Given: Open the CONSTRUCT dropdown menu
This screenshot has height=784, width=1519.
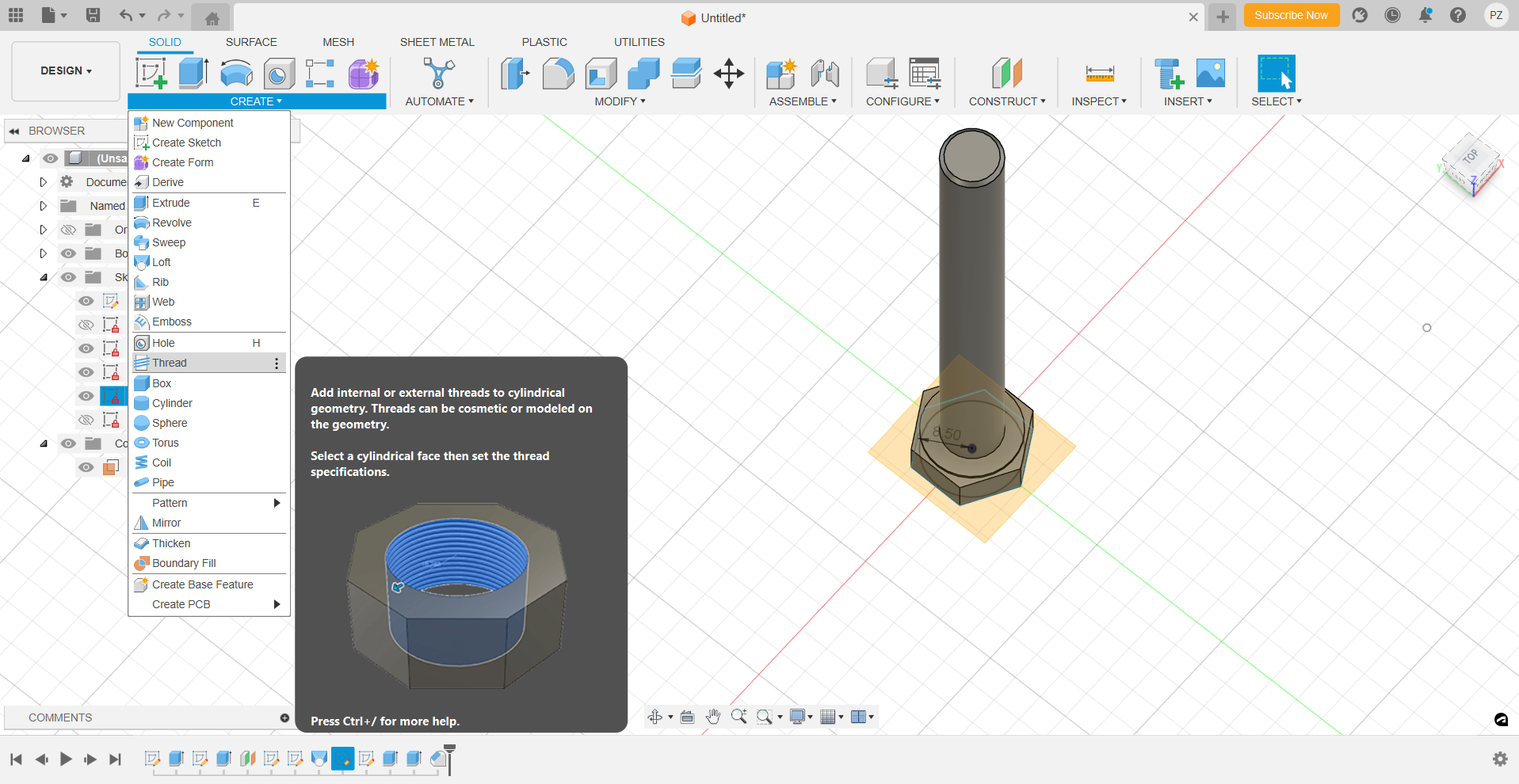Looking at the screenshot, I should [x=1006, y=101].
